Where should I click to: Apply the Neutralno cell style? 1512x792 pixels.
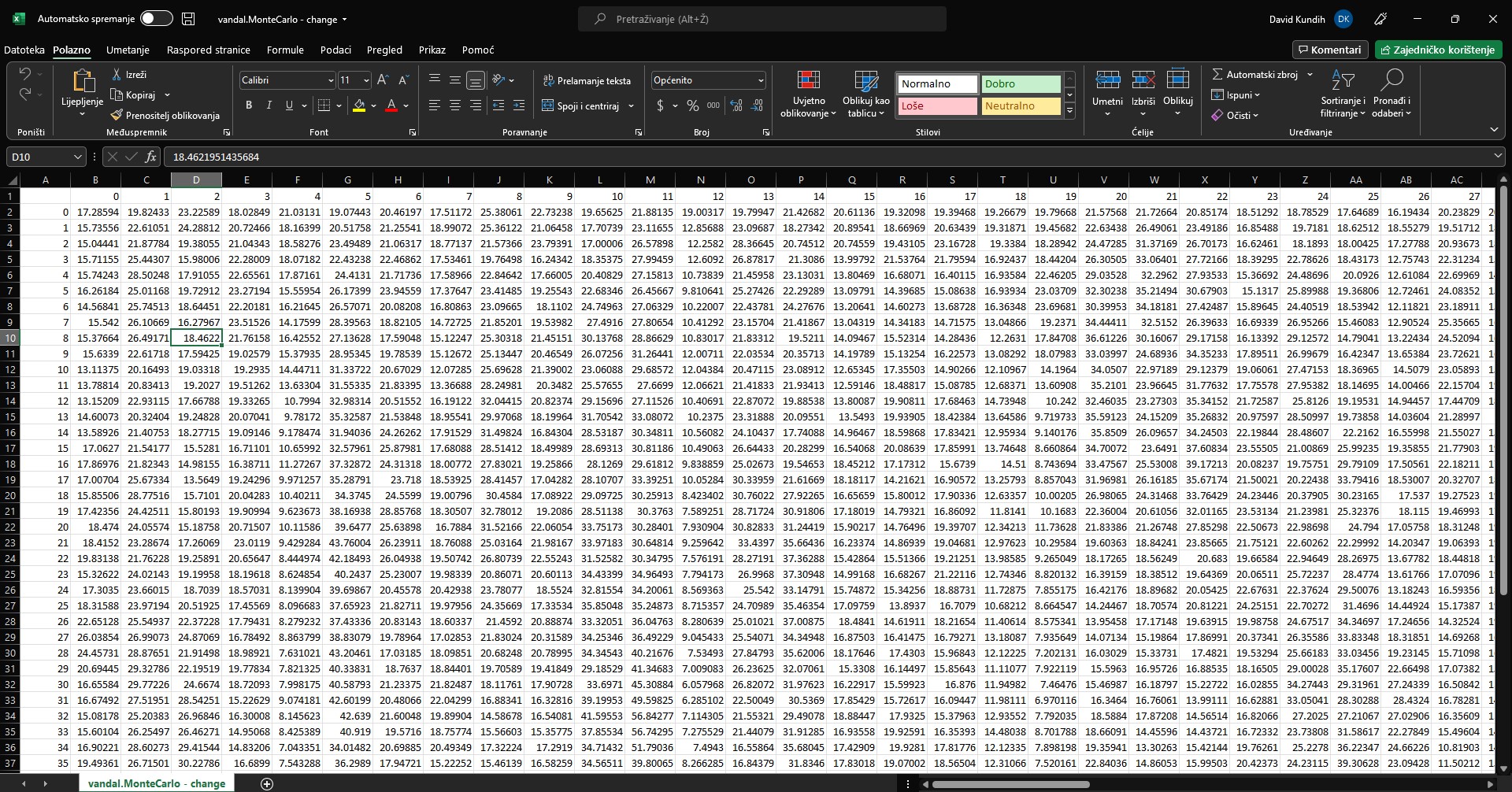point(1021,105)
